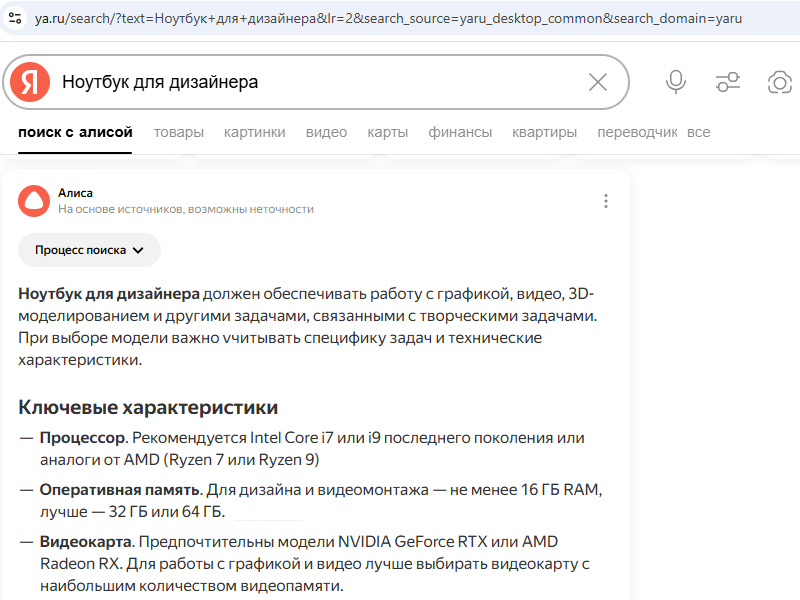Click the browser address bar URL

click(x=388, y=18)
